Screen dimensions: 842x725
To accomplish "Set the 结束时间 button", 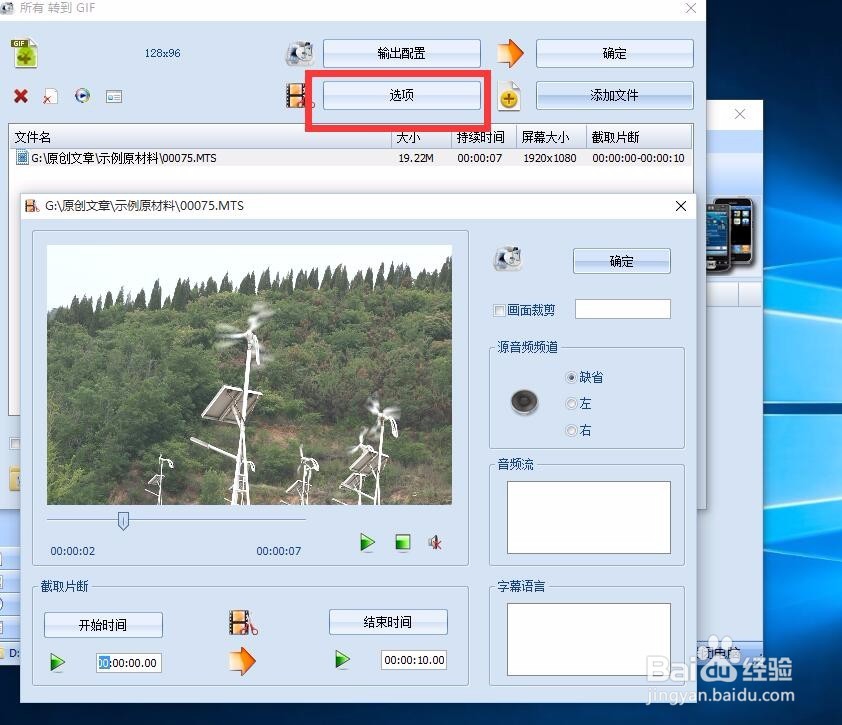I will [x=388, y=622].
